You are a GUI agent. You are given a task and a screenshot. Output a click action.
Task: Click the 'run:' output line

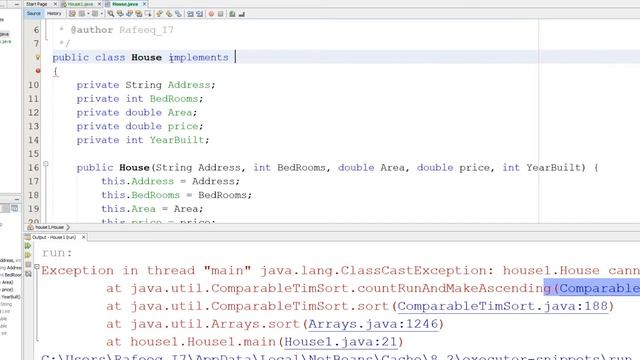(57, 253)
